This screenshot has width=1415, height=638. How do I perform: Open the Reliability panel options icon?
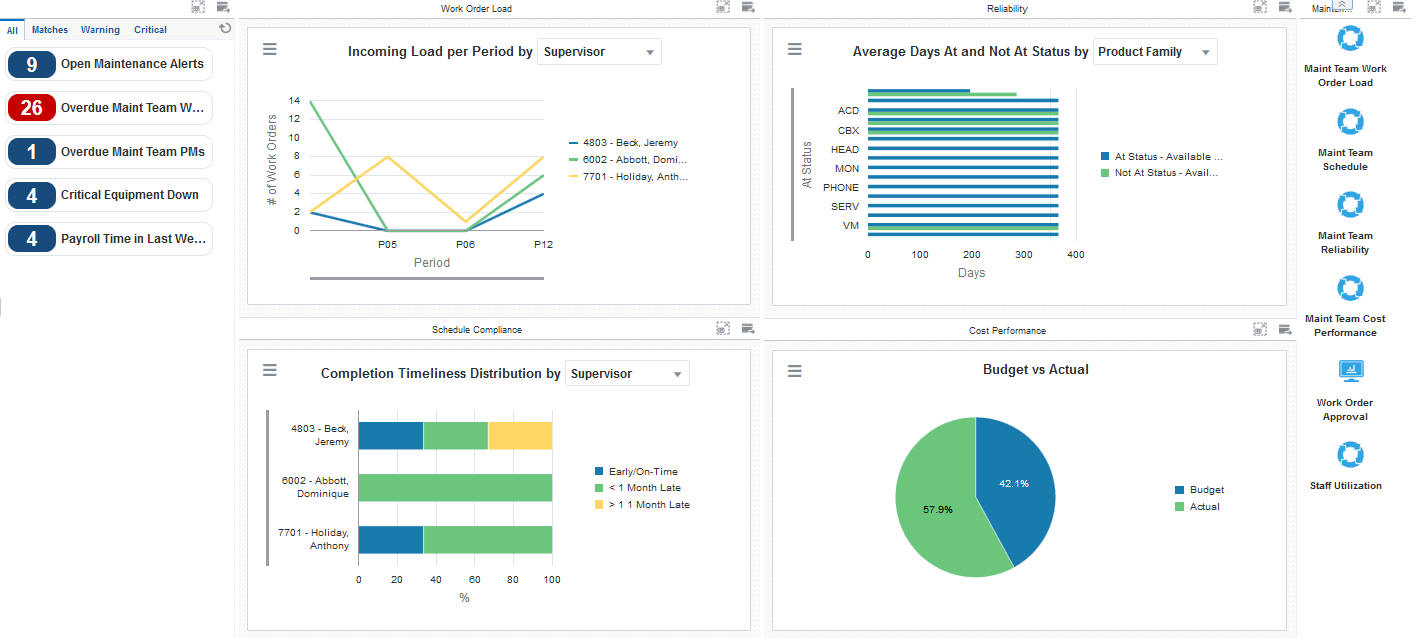1285,7
